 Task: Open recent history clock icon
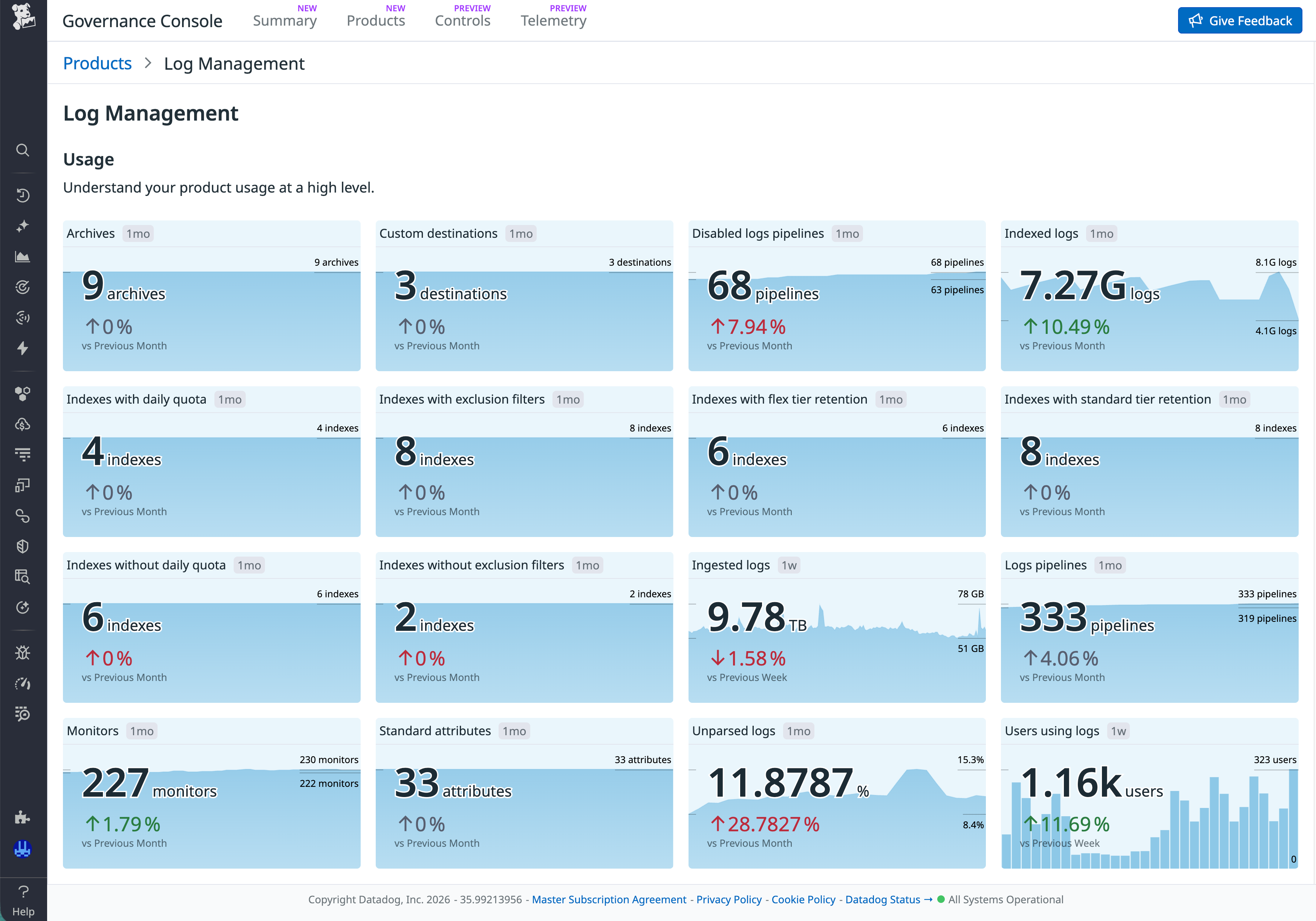[23, 196]
